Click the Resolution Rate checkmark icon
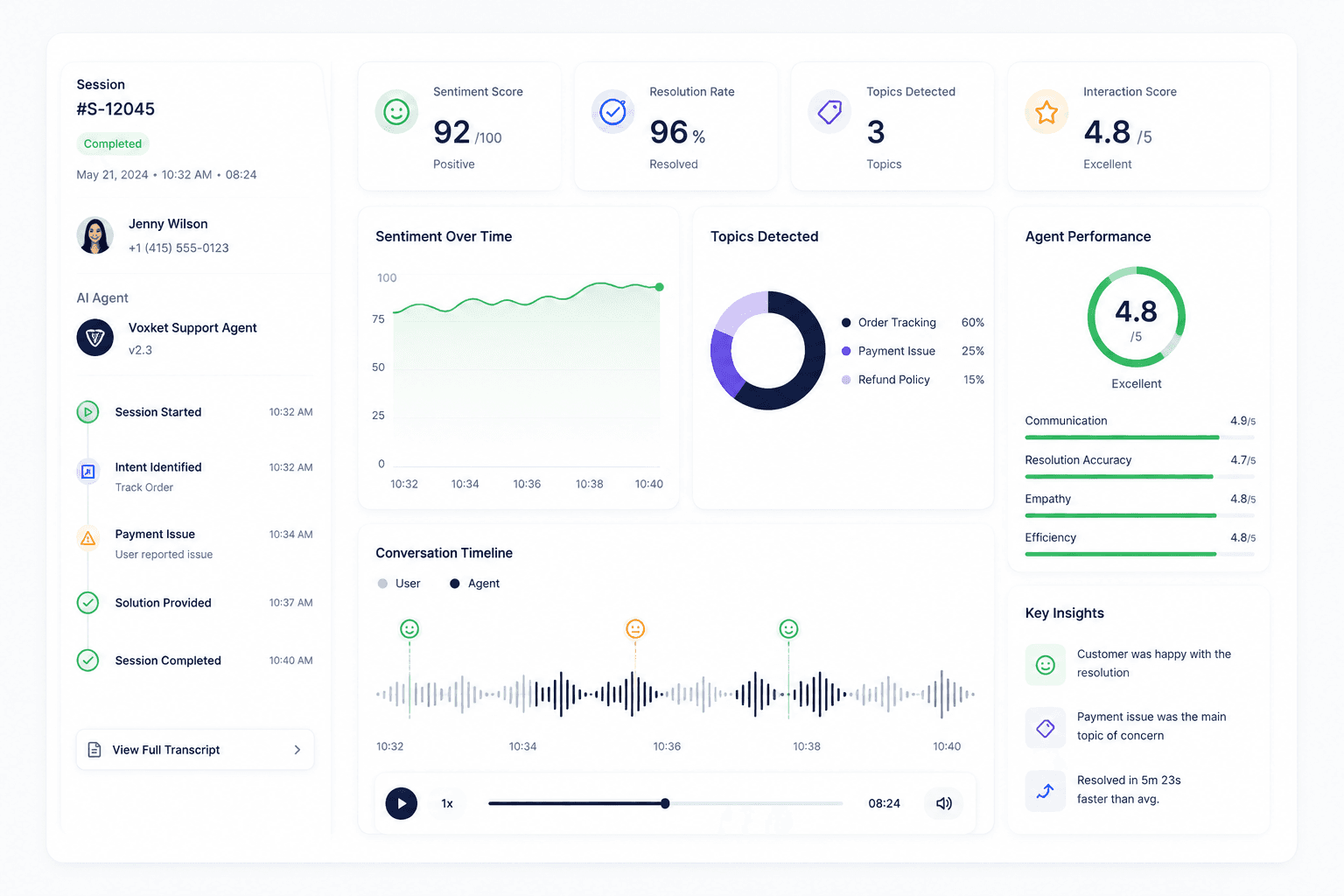 612,112
